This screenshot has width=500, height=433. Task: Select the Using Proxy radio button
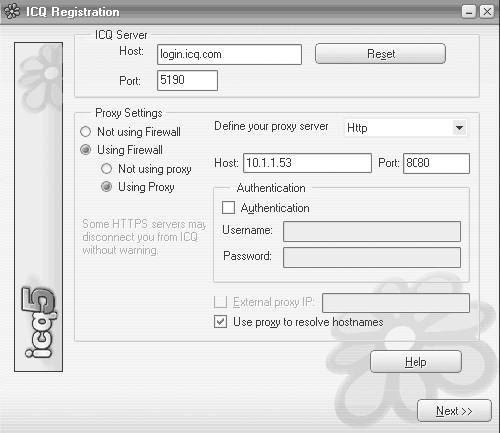pos(106,187)
